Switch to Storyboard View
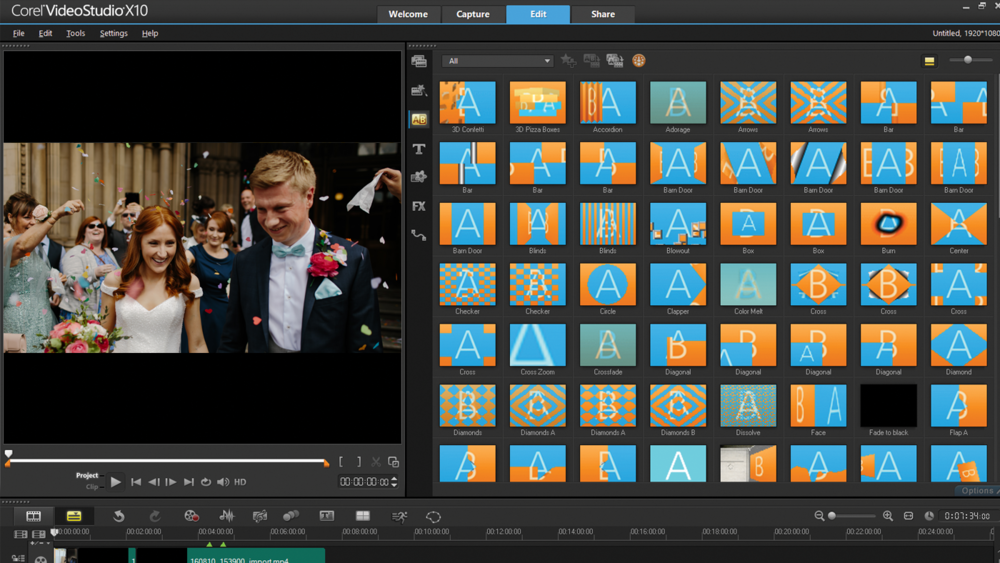The width and height of the screenshot is (1000, 563). coord(33,516)
